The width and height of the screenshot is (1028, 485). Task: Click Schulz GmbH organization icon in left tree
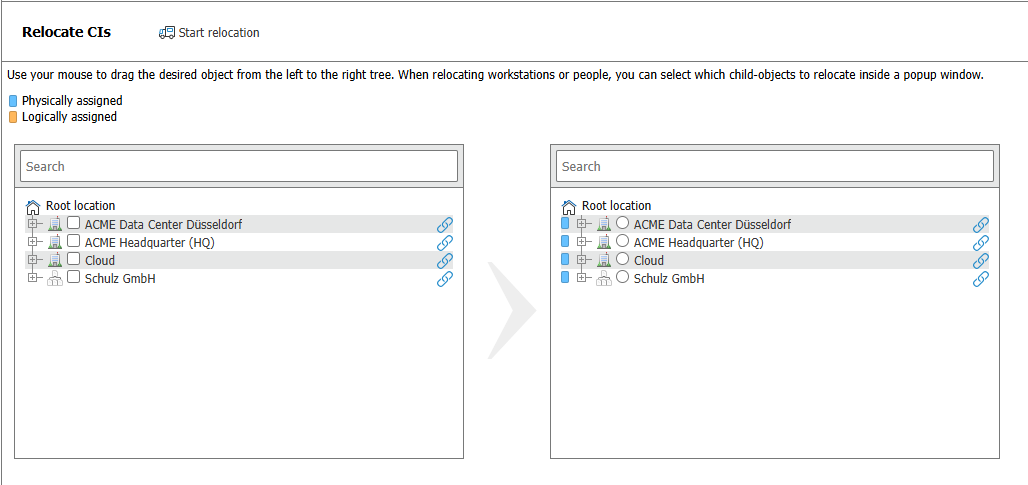(54, 279)
